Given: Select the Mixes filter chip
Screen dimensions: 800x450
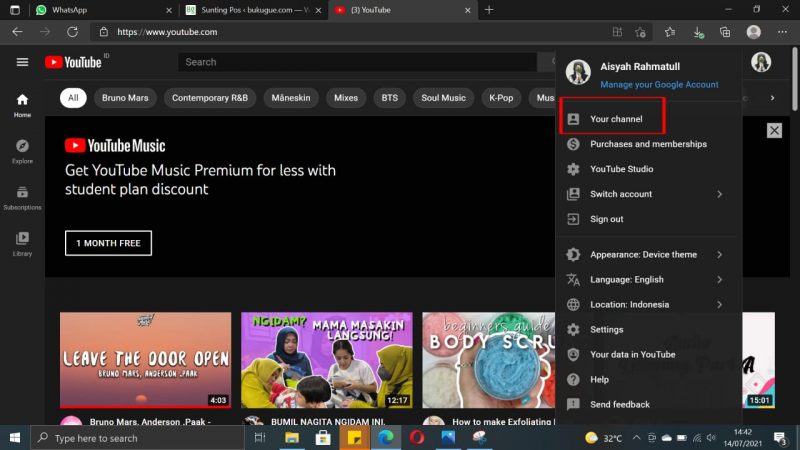Looking at the screenshot, I should [346, 97].
